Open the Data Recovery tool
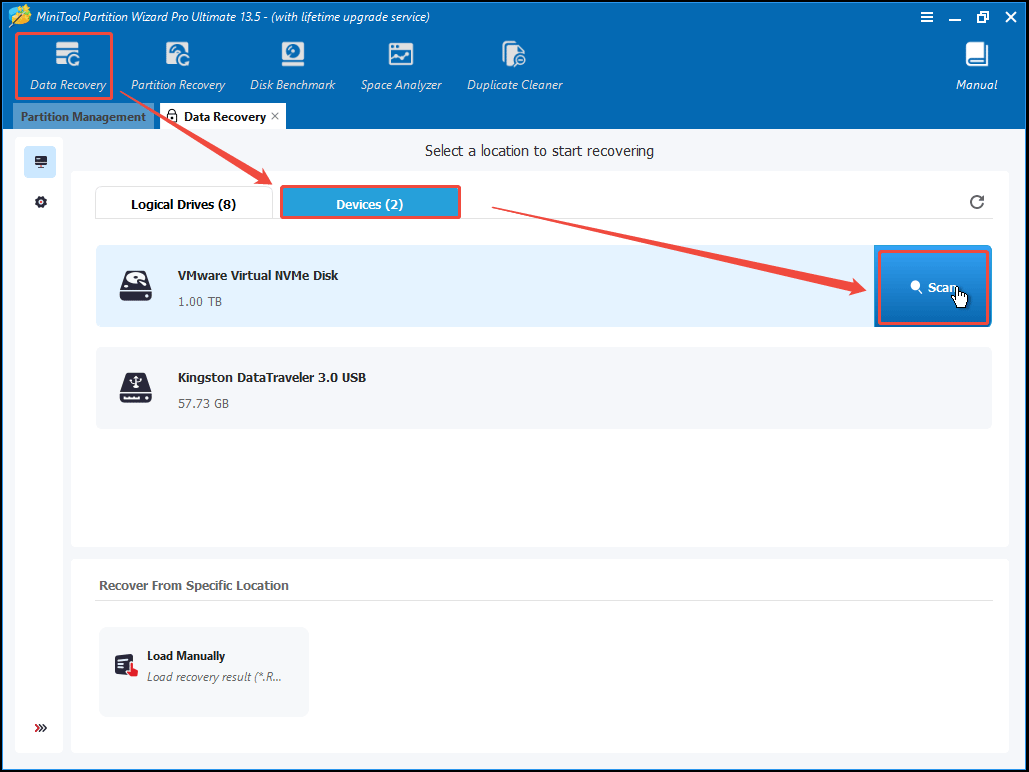This screenshot has width=1029, height=772. (67, 66)
